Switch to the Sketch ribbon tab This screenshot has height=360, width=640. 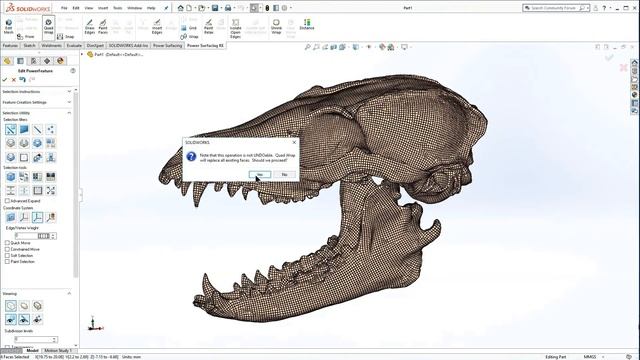click(29, 46)
